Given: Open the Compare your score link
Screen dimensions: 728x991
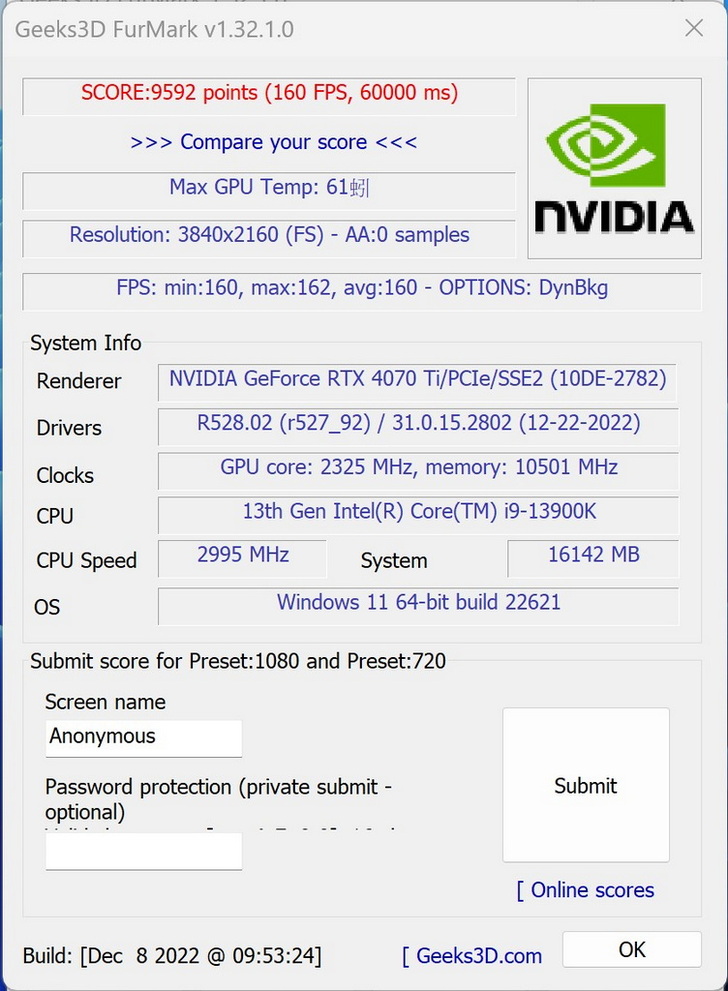Looking at the screenshot, I should pyautogui.click(x=273, y=142).
